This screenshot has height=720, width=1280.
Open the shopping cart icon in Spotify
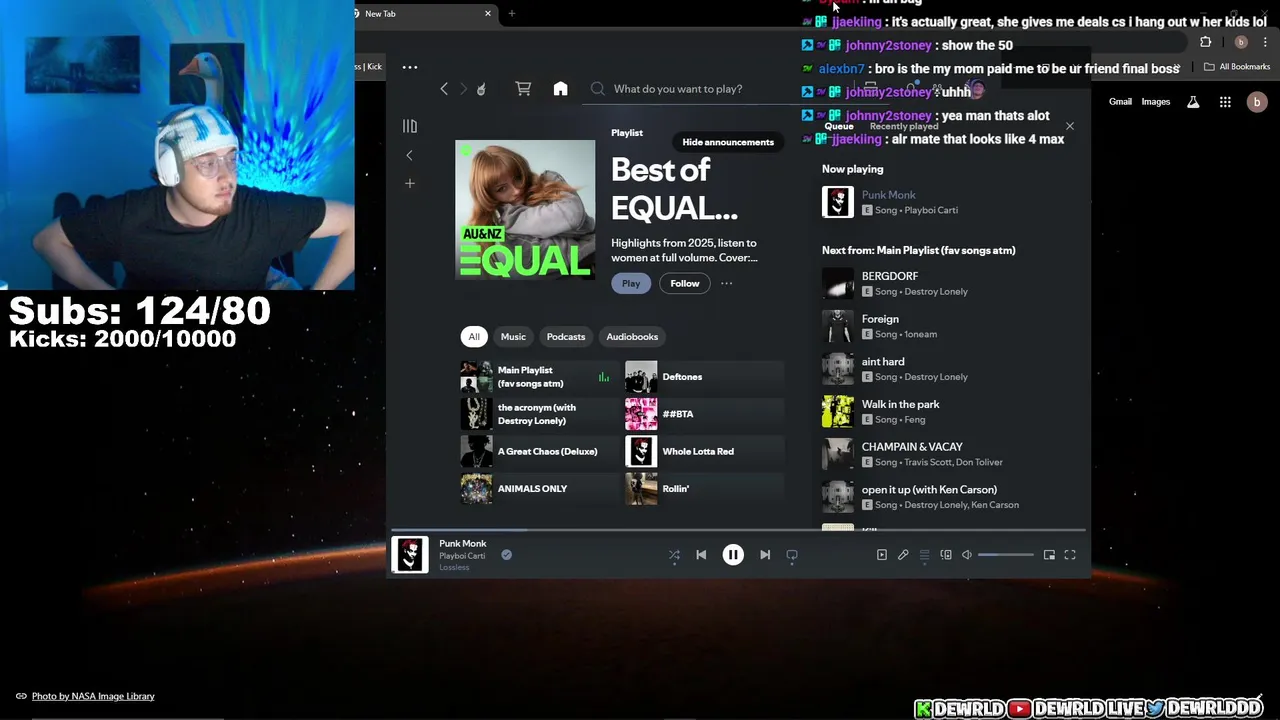[x=523, y=89]
